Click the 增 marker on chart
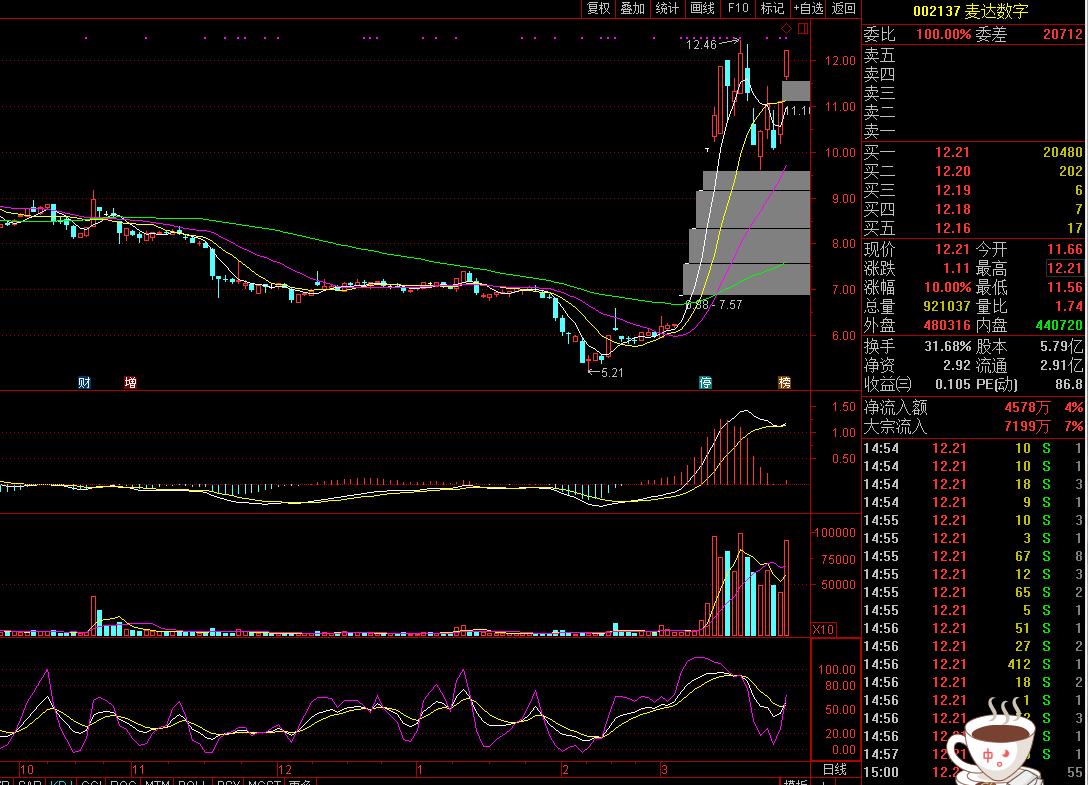Image resolution: width=1088 pixels, height=785 pixels. (x=130, y=382)
